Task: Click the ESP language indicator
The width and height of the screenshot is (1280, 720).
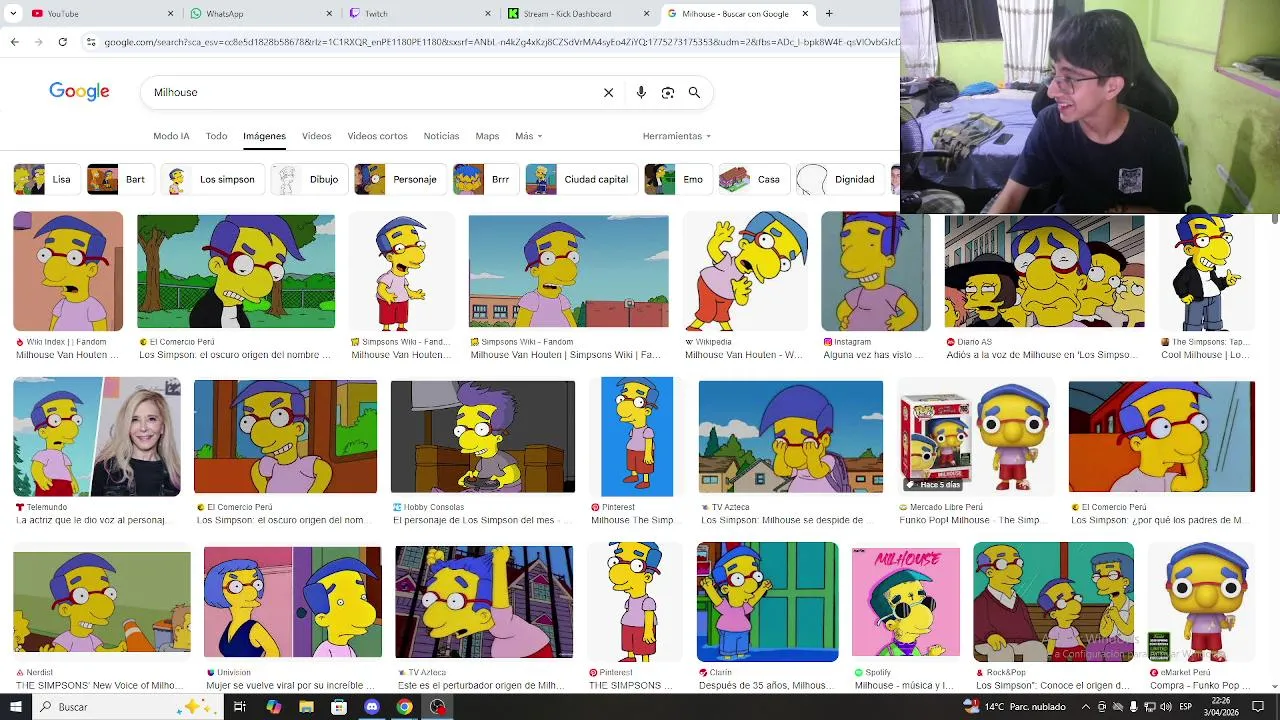Action: coord(1185,707)
